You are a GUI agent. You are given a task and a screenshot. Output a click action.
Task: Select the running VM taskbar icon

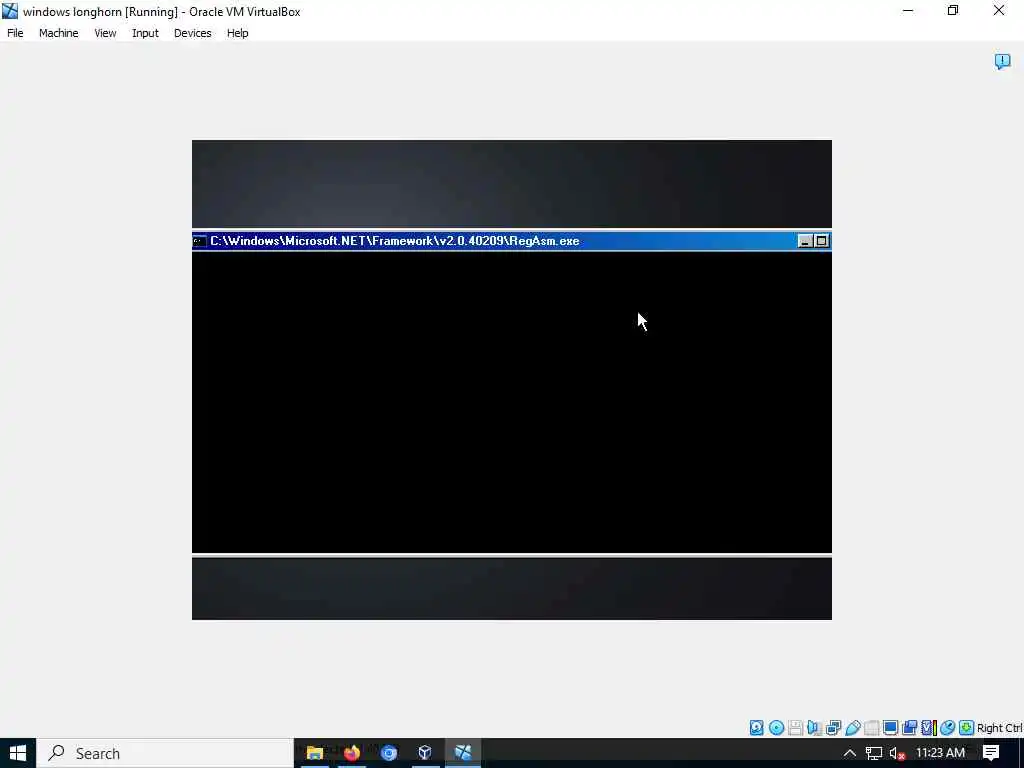pos(463,753)
